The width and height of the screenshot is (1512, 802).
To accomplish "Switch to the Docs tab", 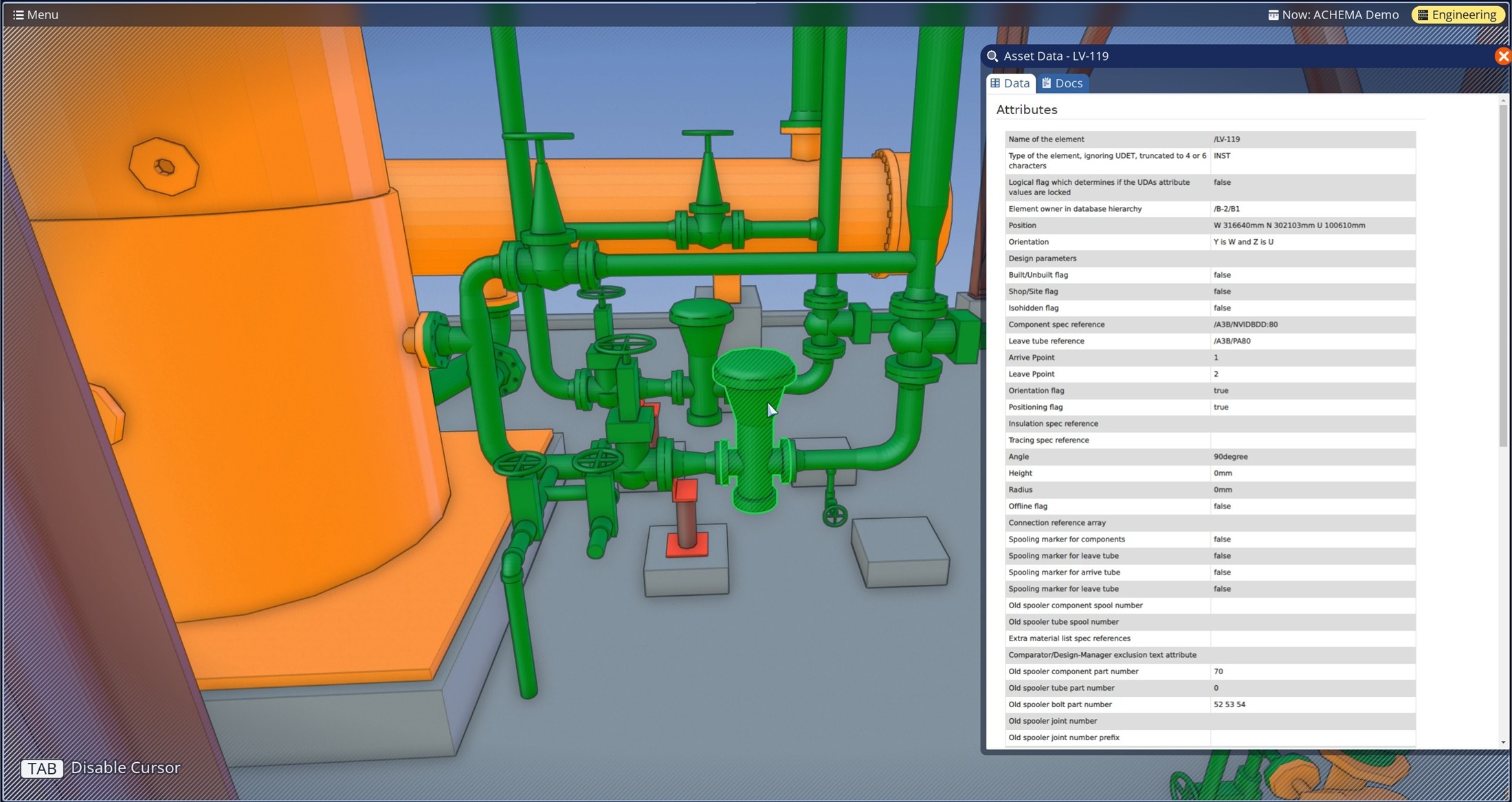I will (1063, 83).
